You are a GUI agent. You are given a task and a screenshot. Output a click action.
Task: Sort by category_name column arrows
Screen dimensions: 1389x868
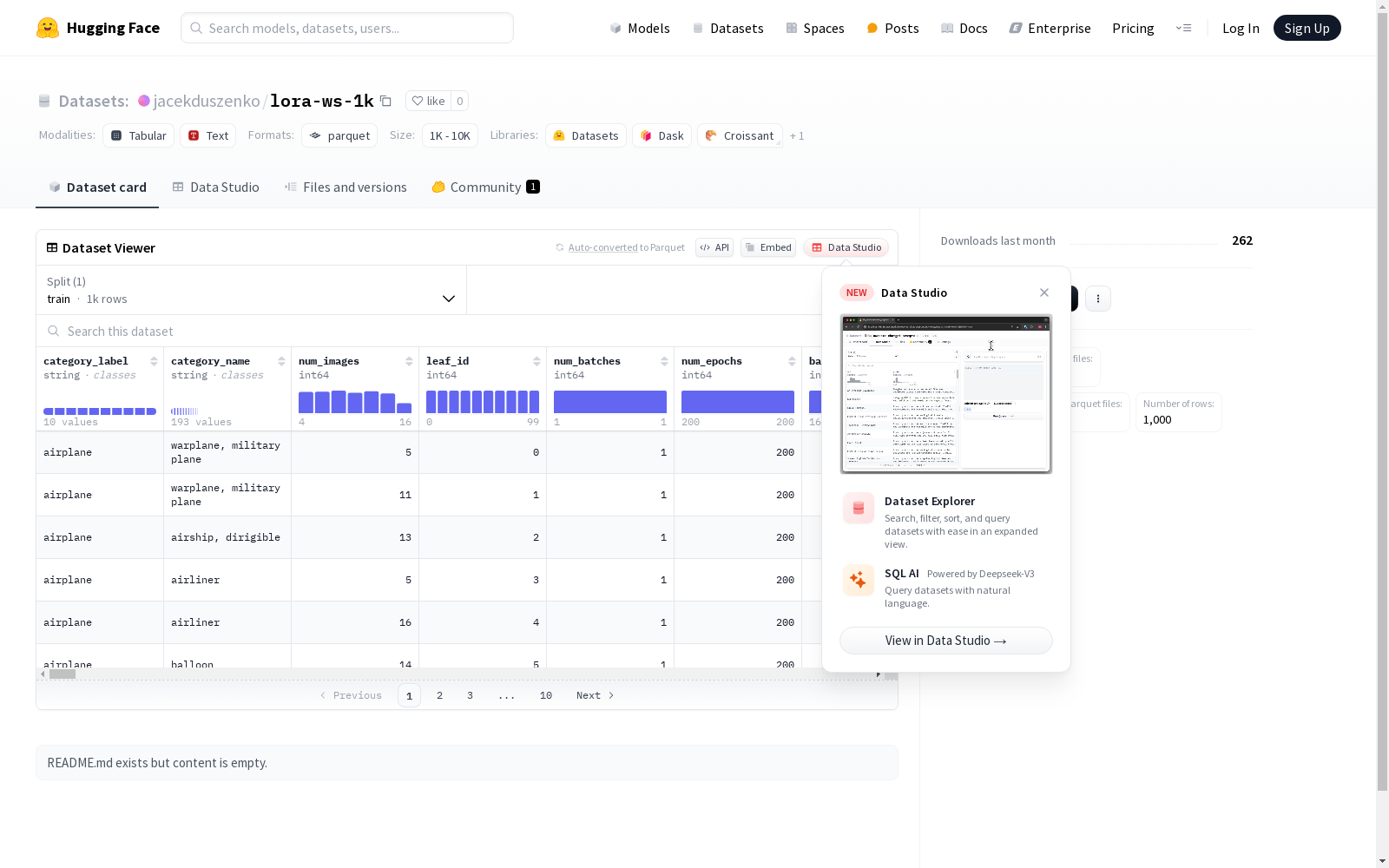281,361
